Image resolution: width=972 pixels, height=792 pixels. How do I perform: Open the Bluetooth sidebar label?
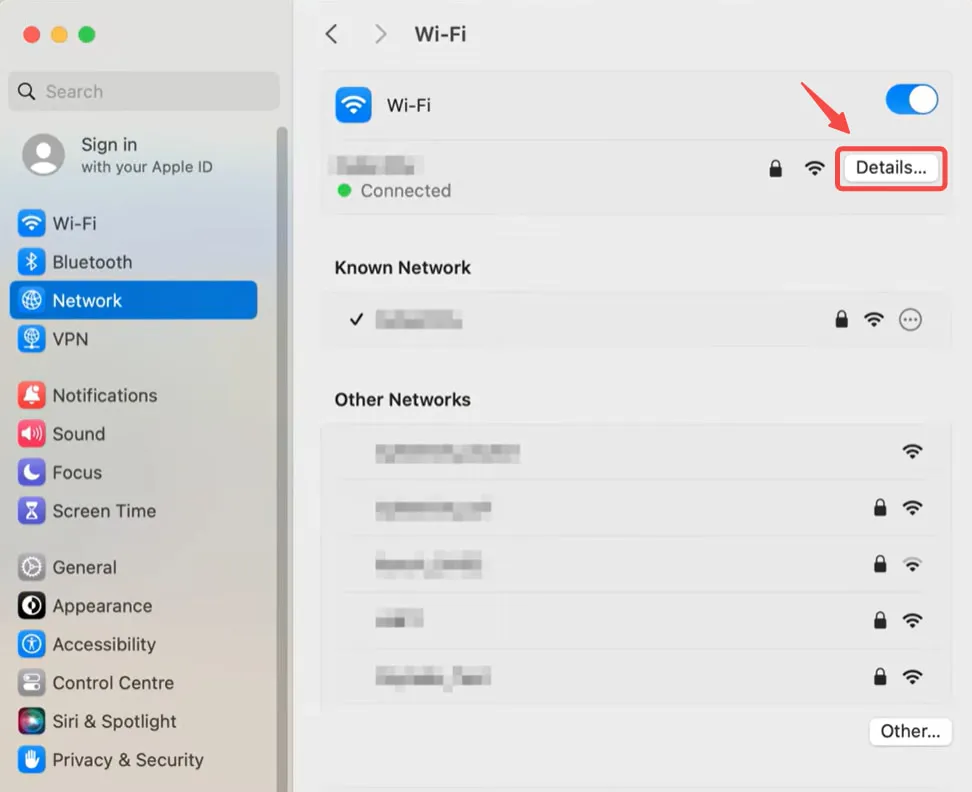(92, 262)
